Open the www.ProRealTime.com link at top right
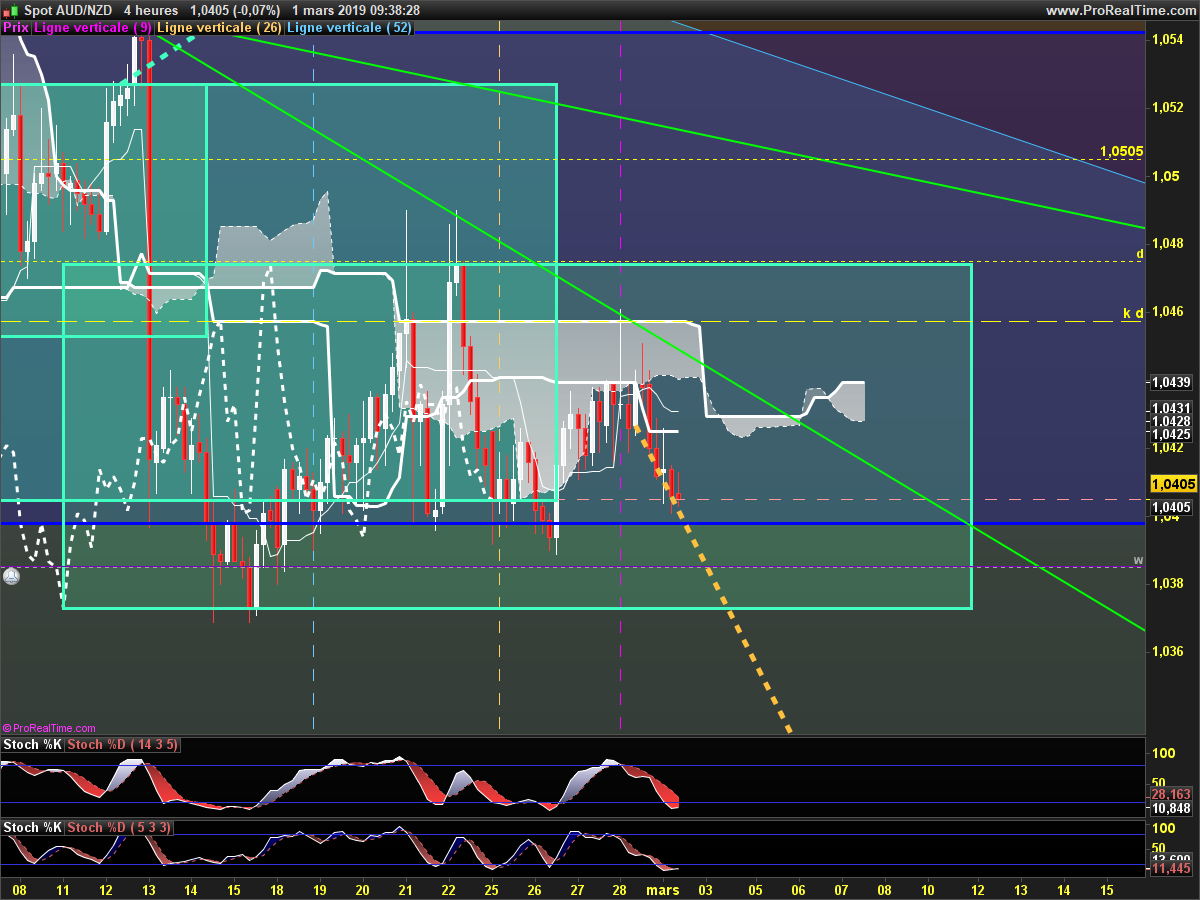The height and width of the screenshot is (900, 1200). pyautogui.click(x=1120, y=10)
